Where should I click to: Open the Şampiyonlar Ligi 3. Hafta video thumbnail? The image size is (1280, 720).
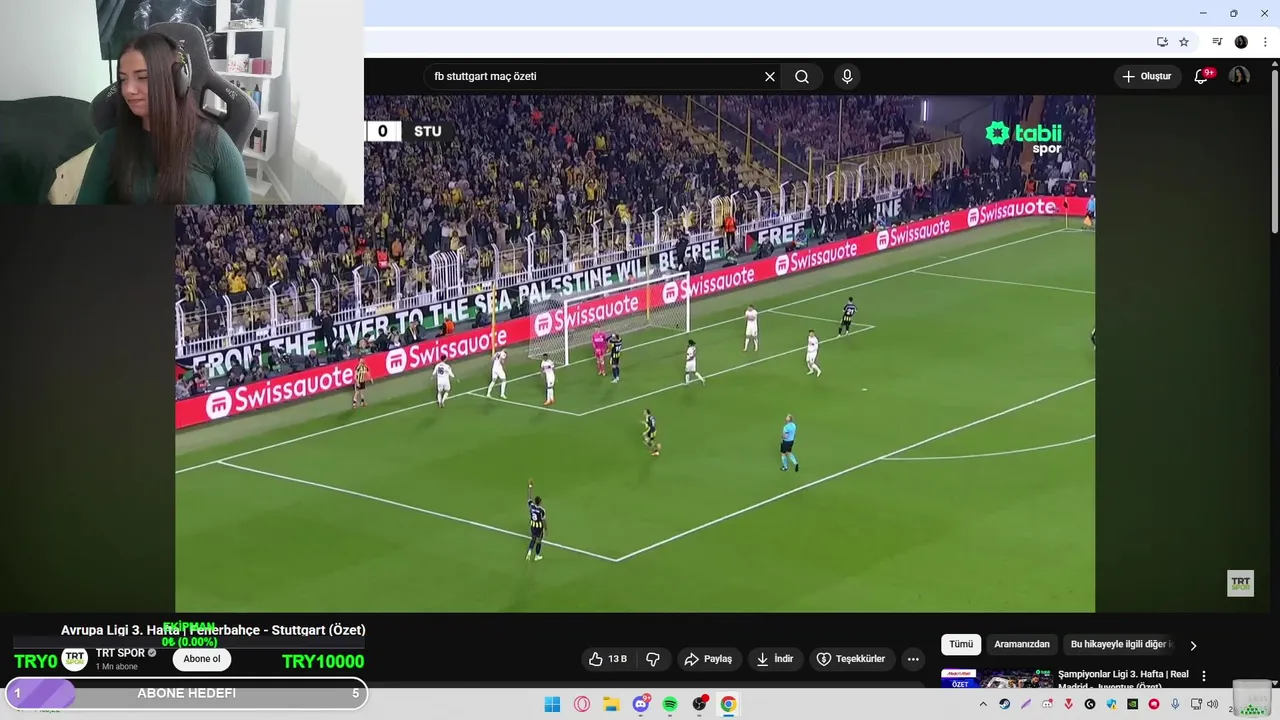[996, 679]
